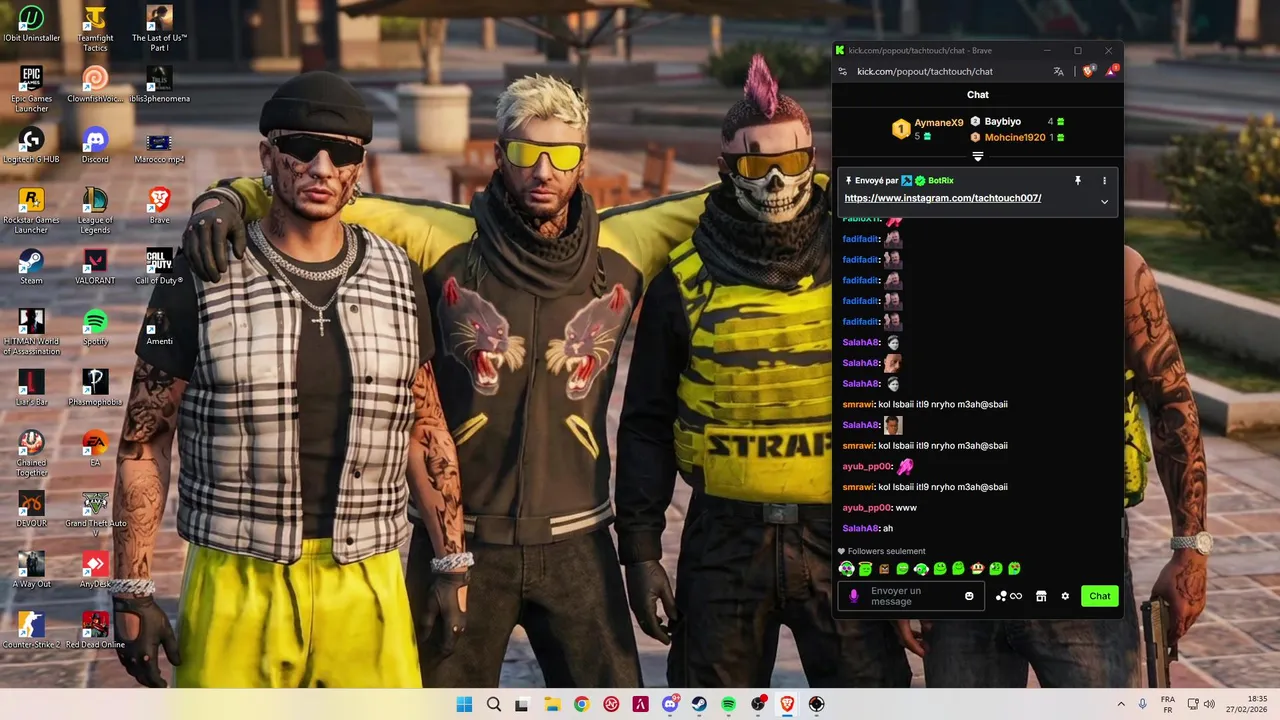Click Red Dead Online desktop icon
Viewport: 1280px width, 720px height.
tap(95, 631)
